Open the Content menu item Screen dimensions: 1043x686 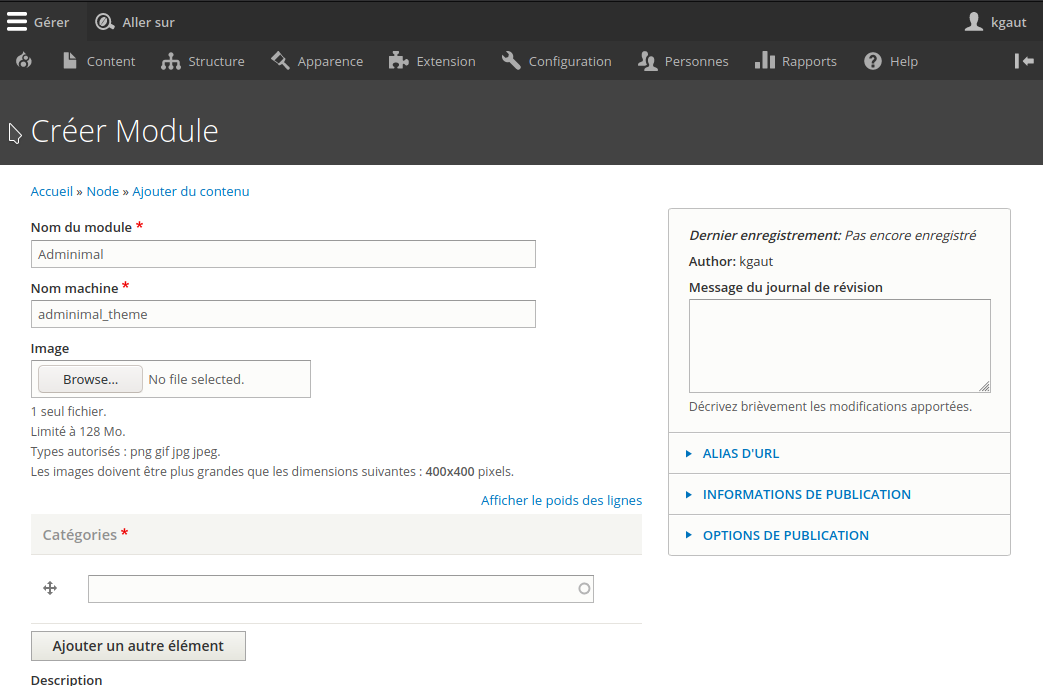pos(98,61)
